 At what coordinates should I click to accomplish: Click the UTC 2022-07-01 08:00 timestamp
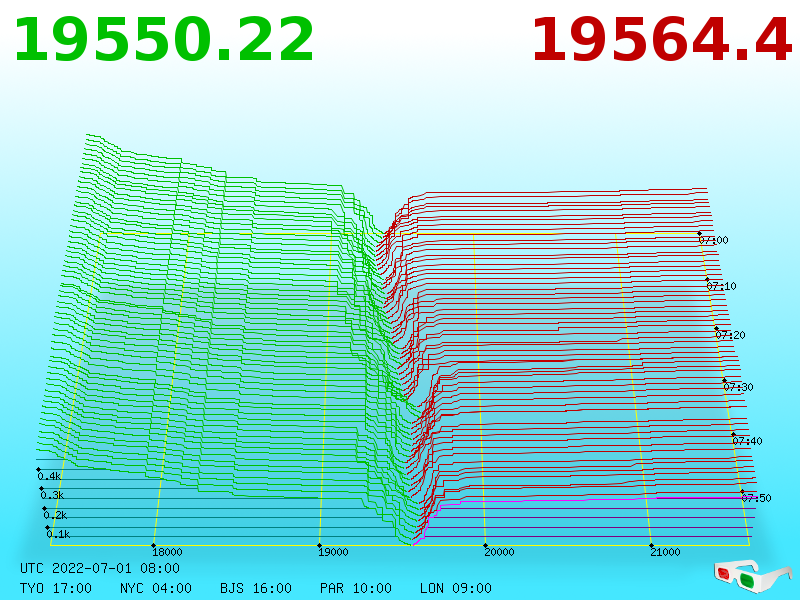pyautogui.click(x=100, y=568)
